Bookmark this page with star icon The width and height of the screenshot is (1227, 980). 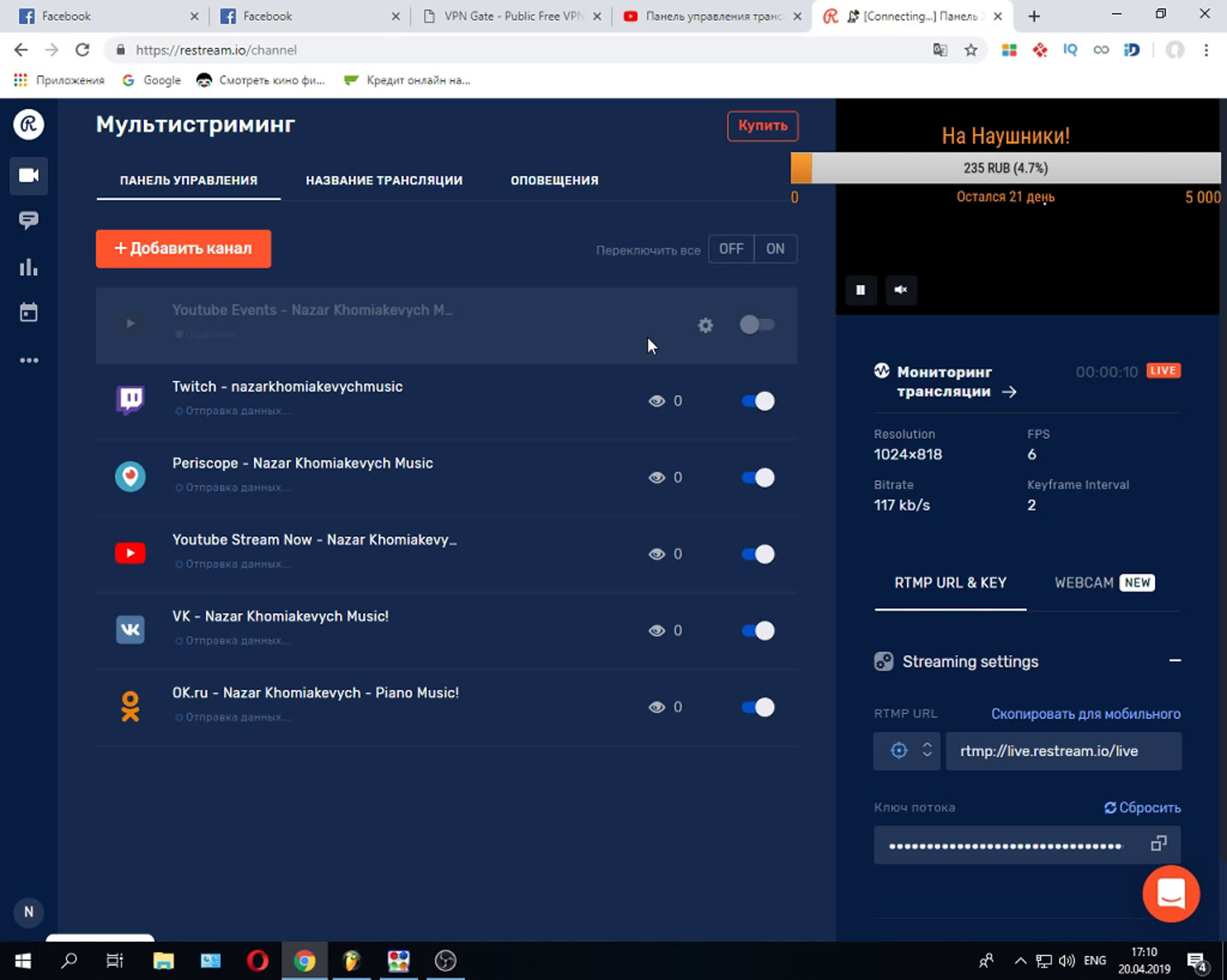point(971,50)
